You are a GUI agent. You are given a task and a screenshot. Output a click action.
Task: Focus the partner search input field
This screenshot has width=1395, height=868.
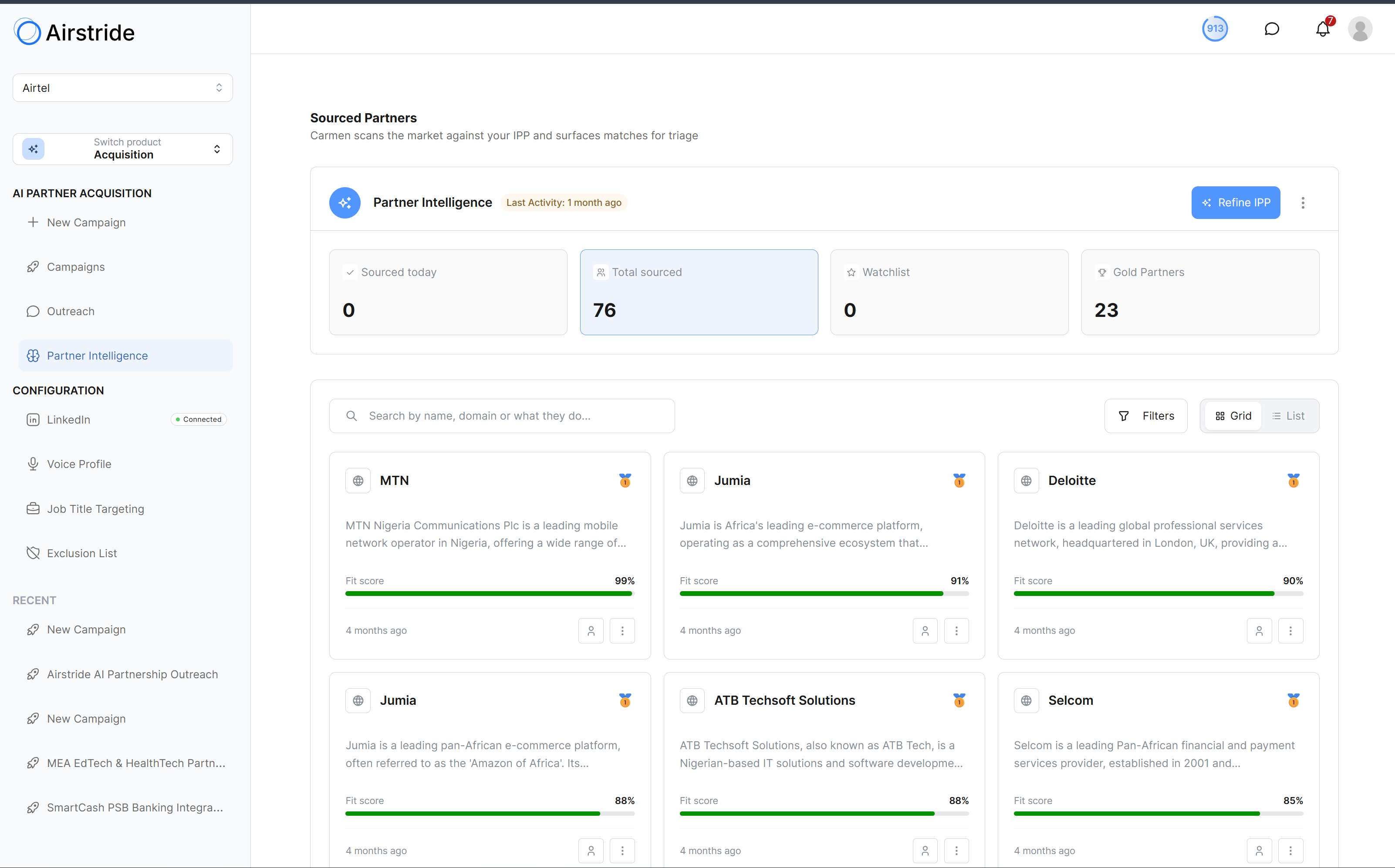(501, 416)
